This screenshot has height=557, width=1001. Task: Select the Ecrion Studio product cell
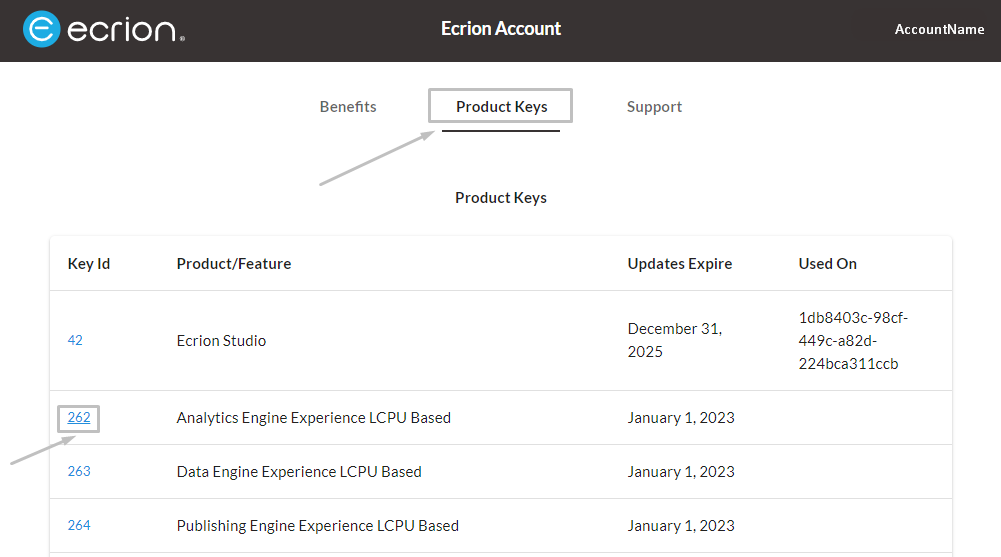click(x=221, y=341)
